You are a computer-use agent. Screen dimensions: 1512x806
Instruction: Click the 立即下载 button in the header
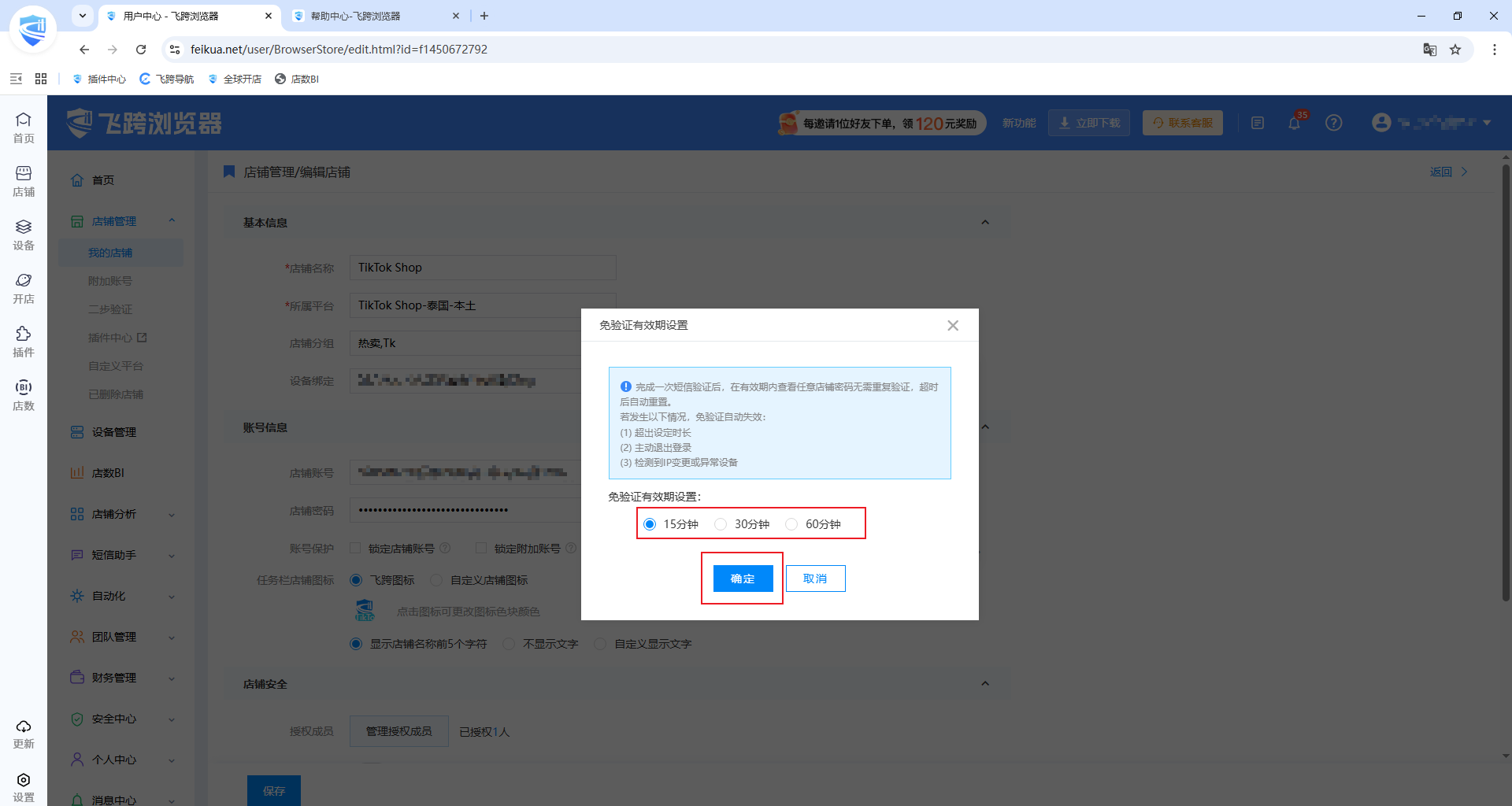tap(1088, 123)
